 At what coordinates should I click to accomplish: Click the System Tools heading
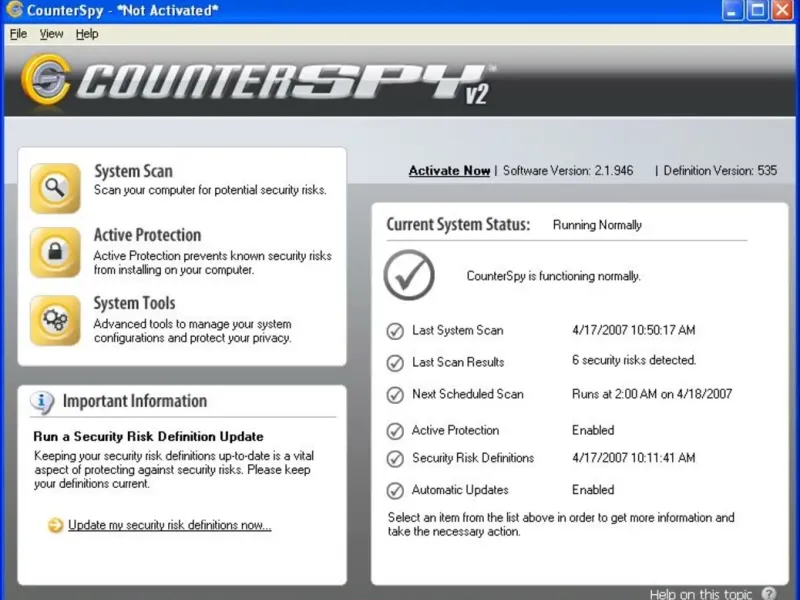click(134, 303)
